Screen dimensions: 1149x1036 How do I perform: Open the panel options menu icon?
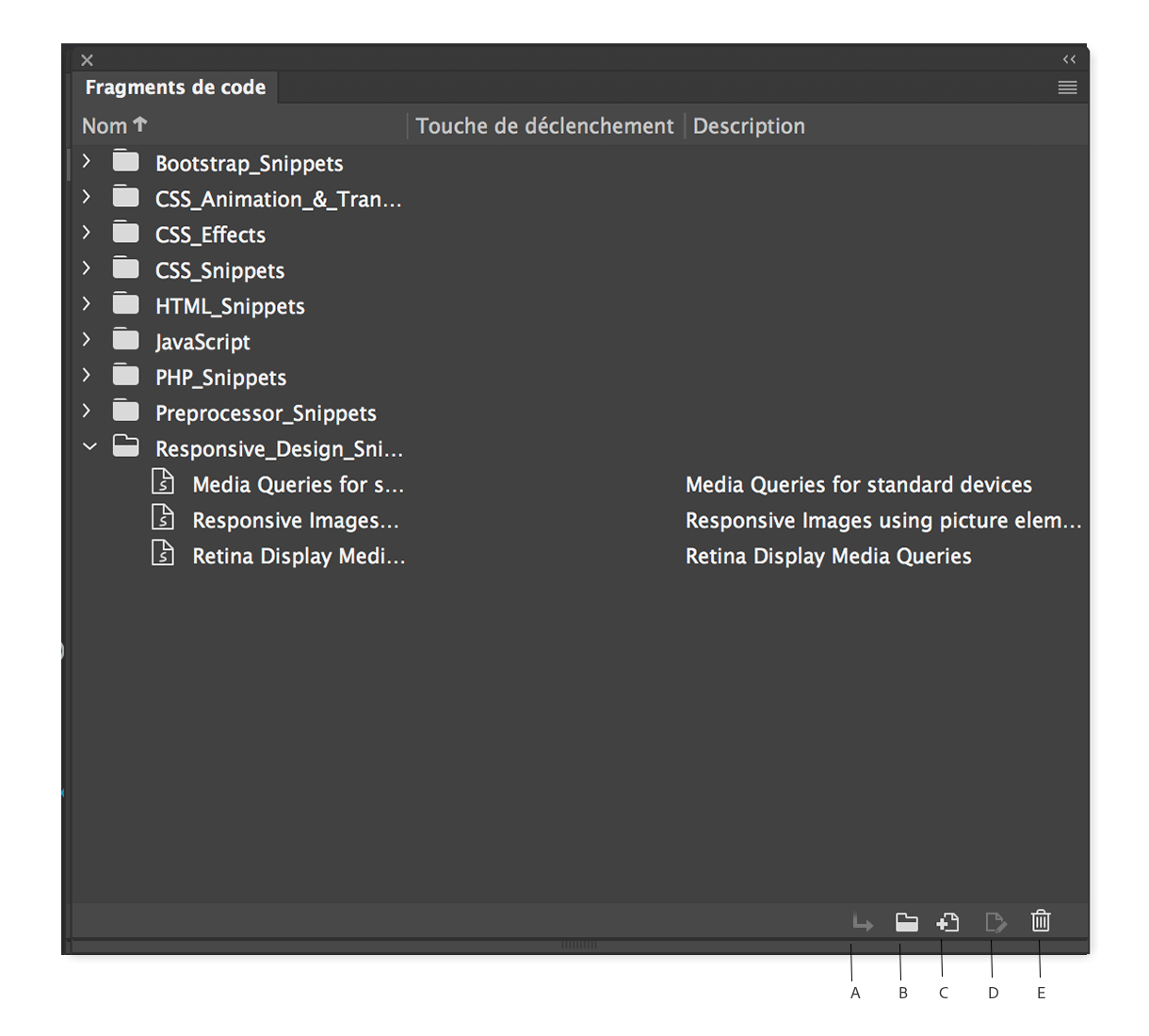(1067, 88)
